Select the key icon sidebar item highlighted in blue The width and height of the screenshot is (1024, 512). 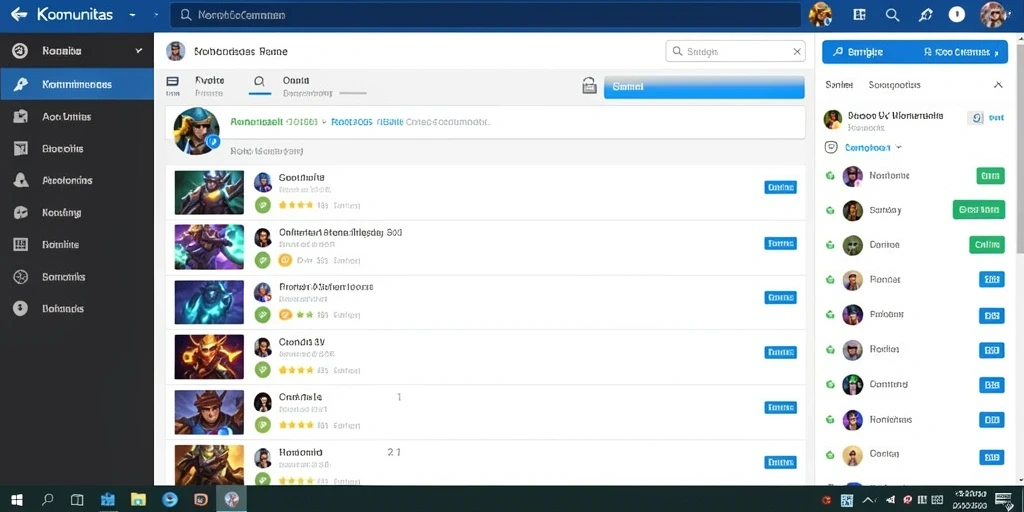point(77,84)
